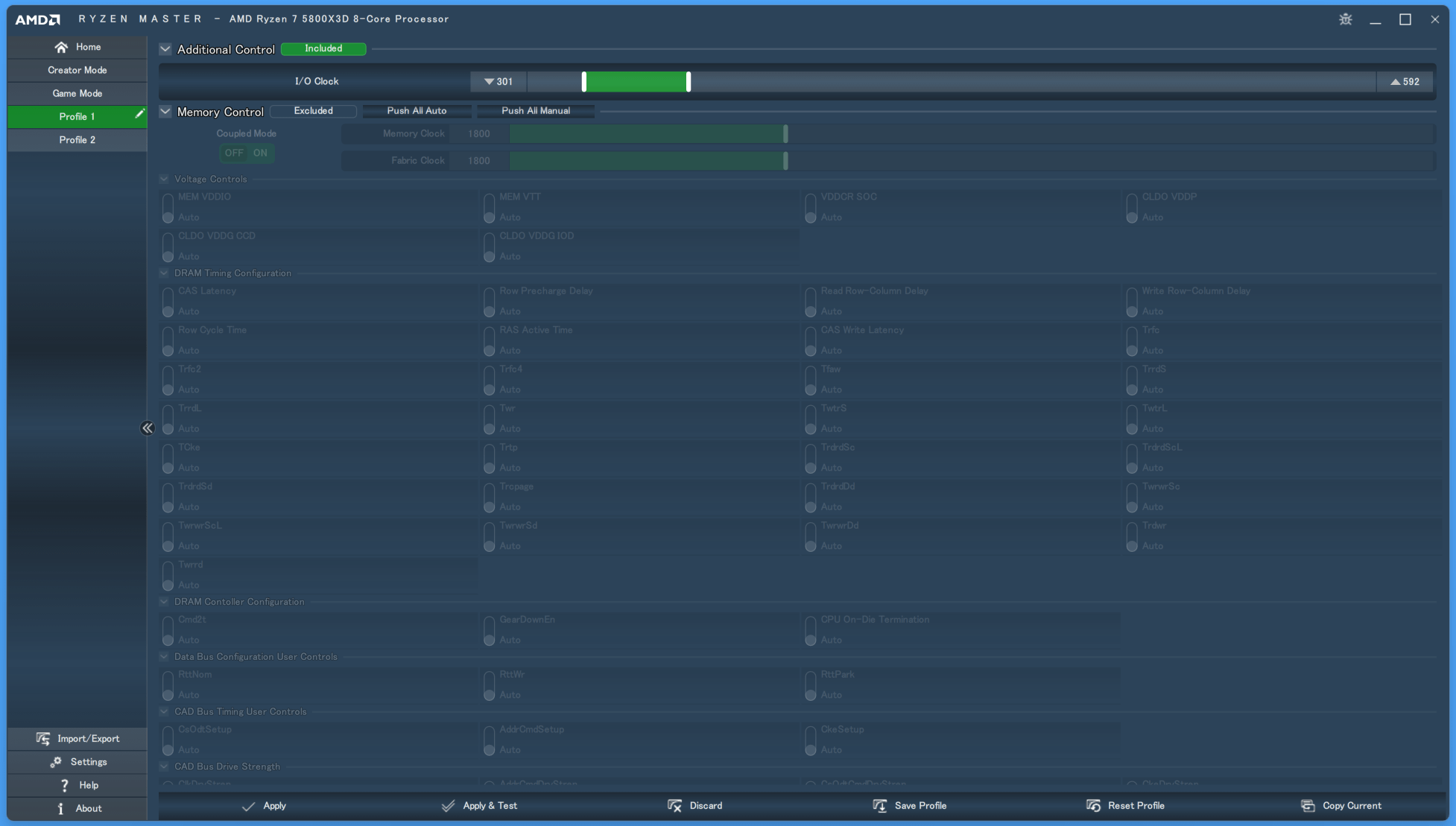Select Profile 2
Image resolution: width=1456 pixels, height=826 pixels.
77,140
